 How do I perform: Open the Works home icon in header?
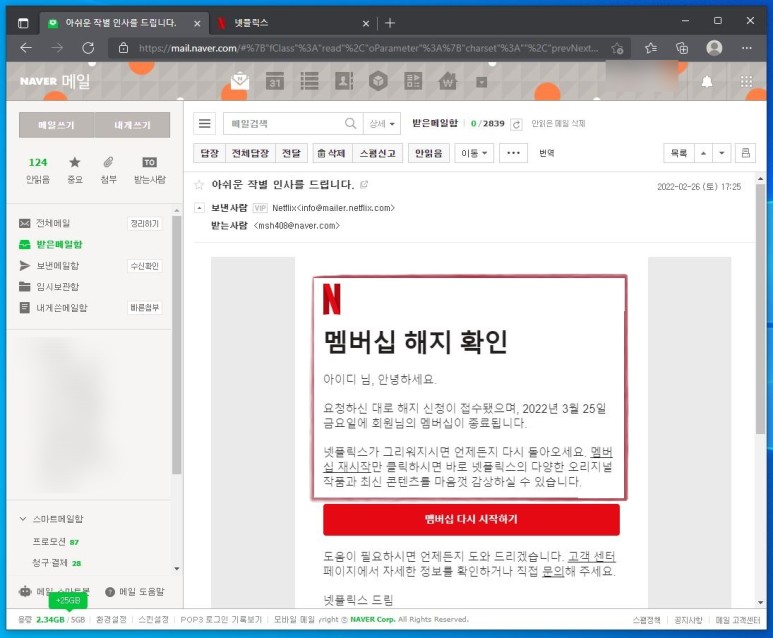(x=448, y=81)
